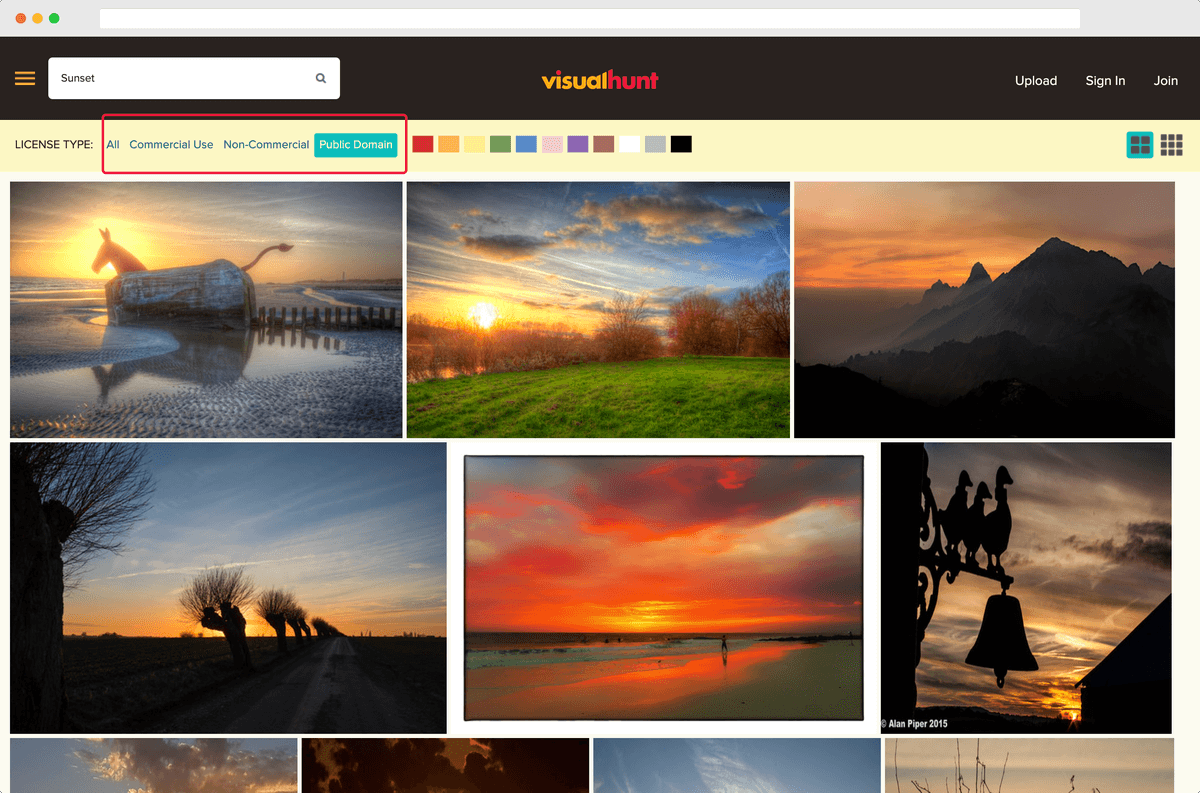Select the Public Domain license filter
Image resolution: width=1200 pixels, height=793 pixels.
point(356,145)
